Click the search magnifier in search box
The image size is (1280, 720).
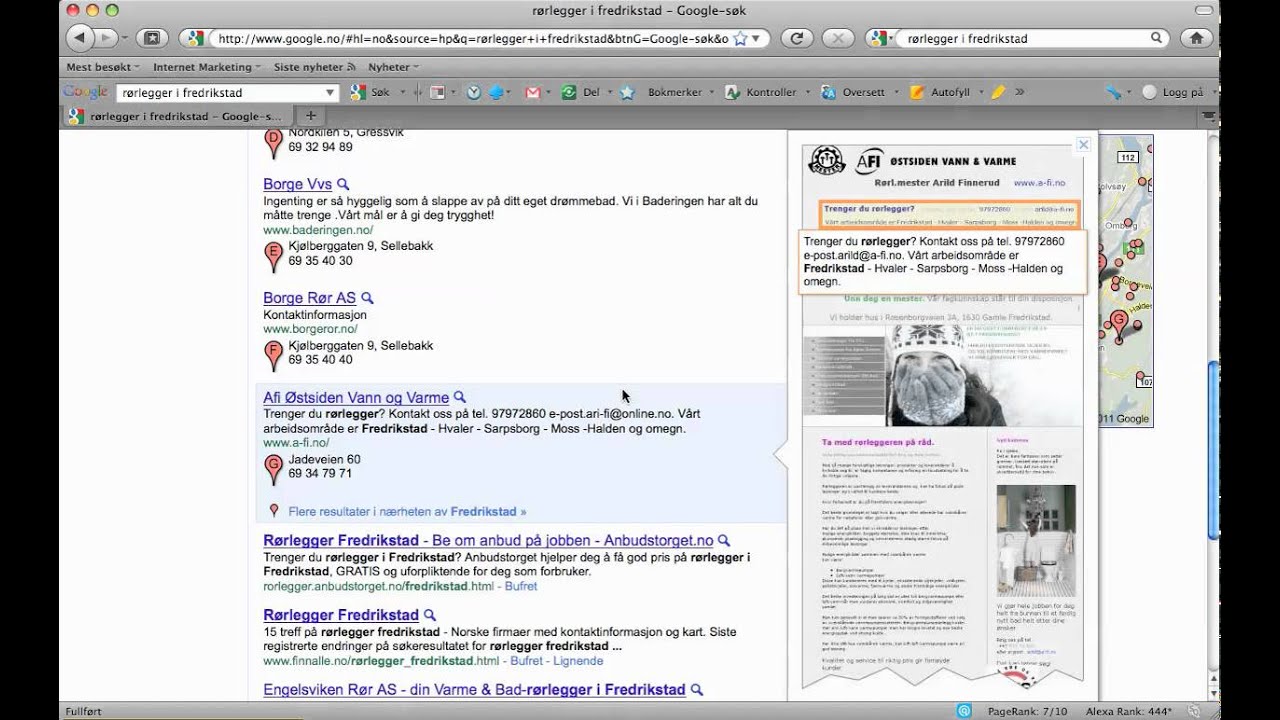(x=1156, y=38)
